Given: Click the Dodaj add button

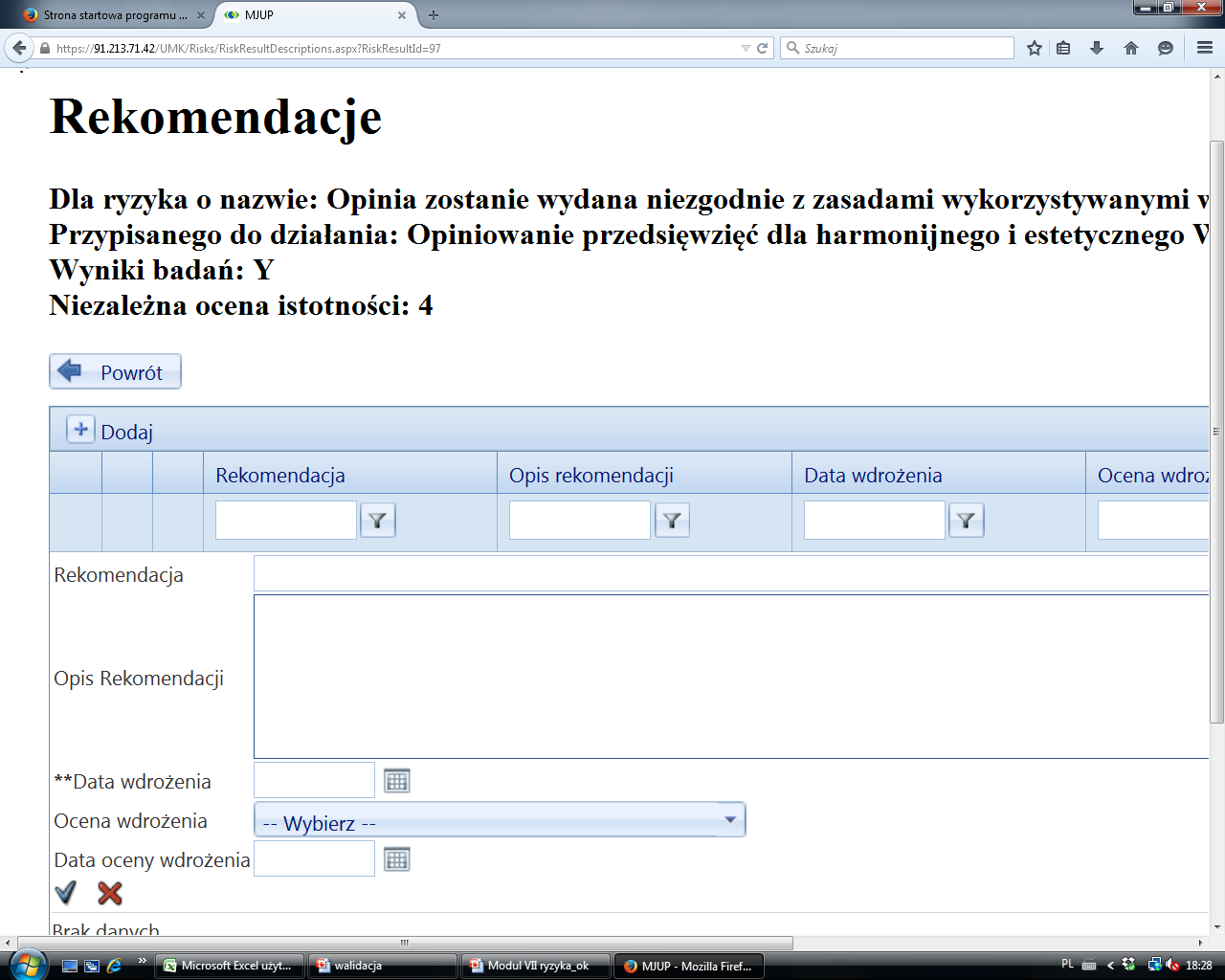Looking at the screenshot, I should tap(110, 432).
